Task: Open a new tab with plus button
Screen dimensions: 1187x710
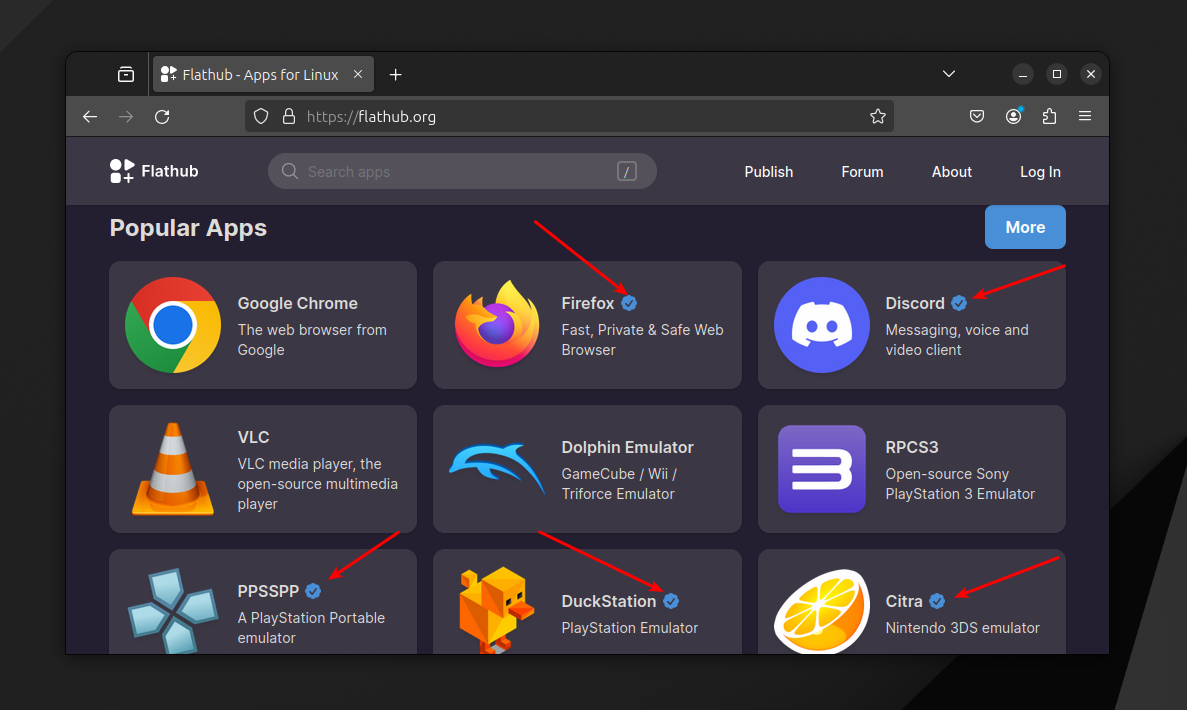Action: 395,74
